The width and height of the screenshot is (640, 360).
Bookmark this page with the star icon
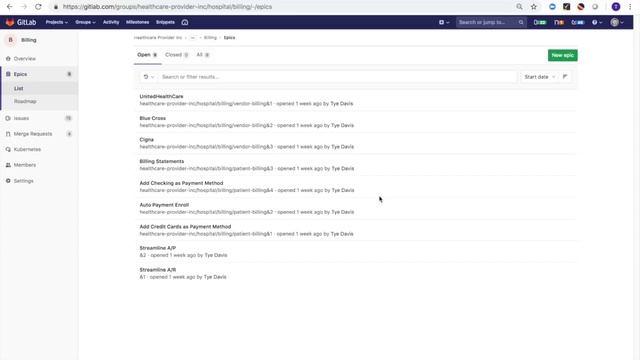533,7
